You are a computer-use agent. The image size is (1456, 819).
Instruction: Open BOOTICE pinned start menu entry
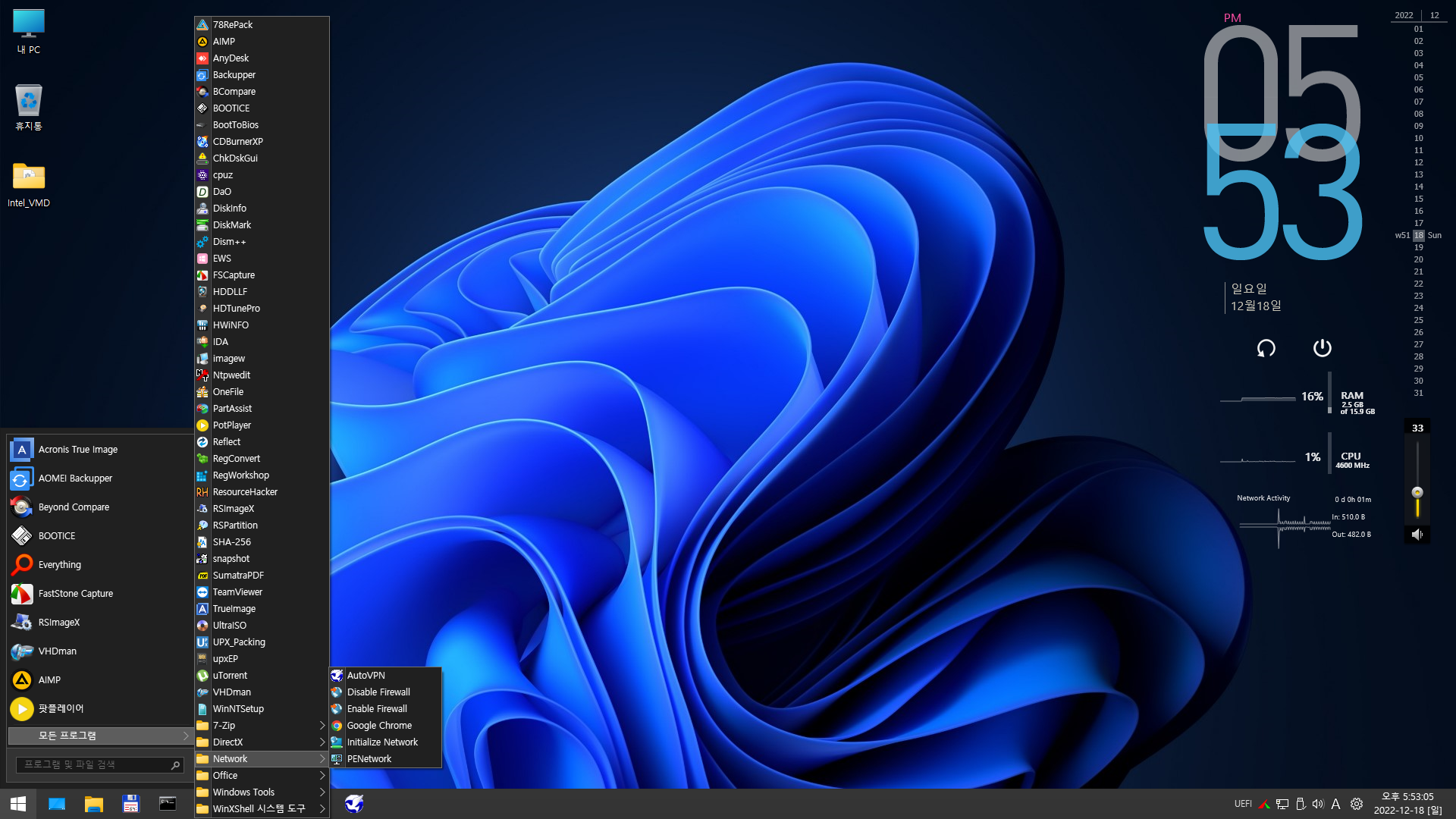tap(99, 536)
